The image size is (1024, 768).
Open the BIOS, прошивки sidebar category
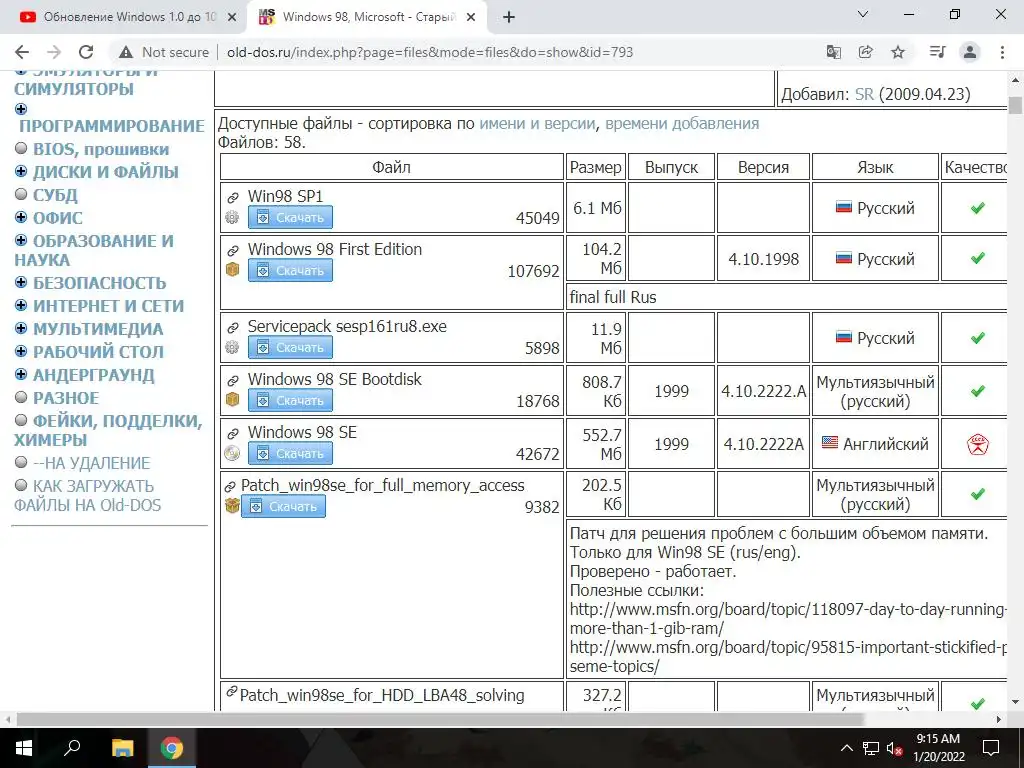[x=101, y=150]
